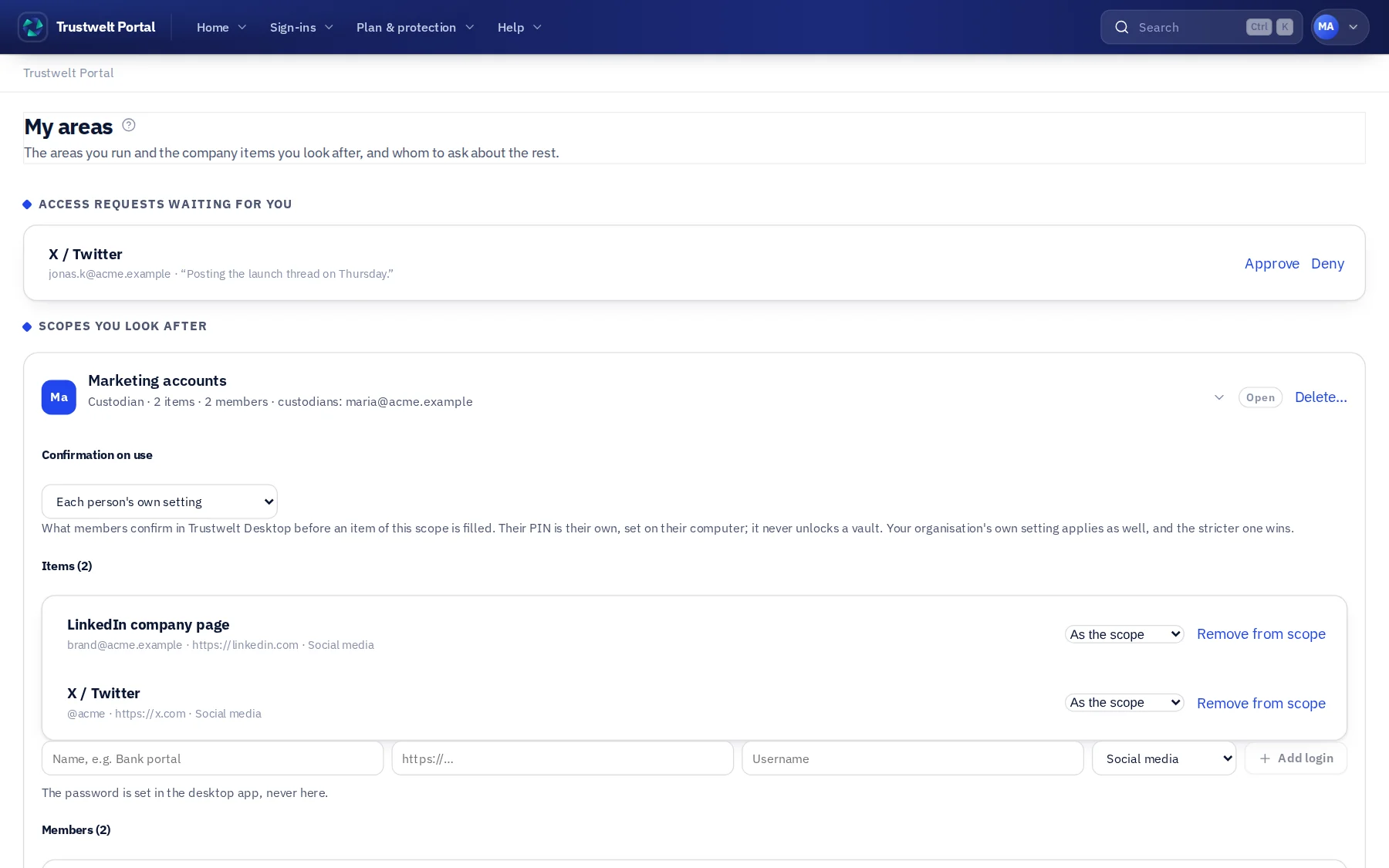Viewport: 1389px width, 868px height.
Task: Open the Sign-ins menu
Action: click(x=302, y=27)
